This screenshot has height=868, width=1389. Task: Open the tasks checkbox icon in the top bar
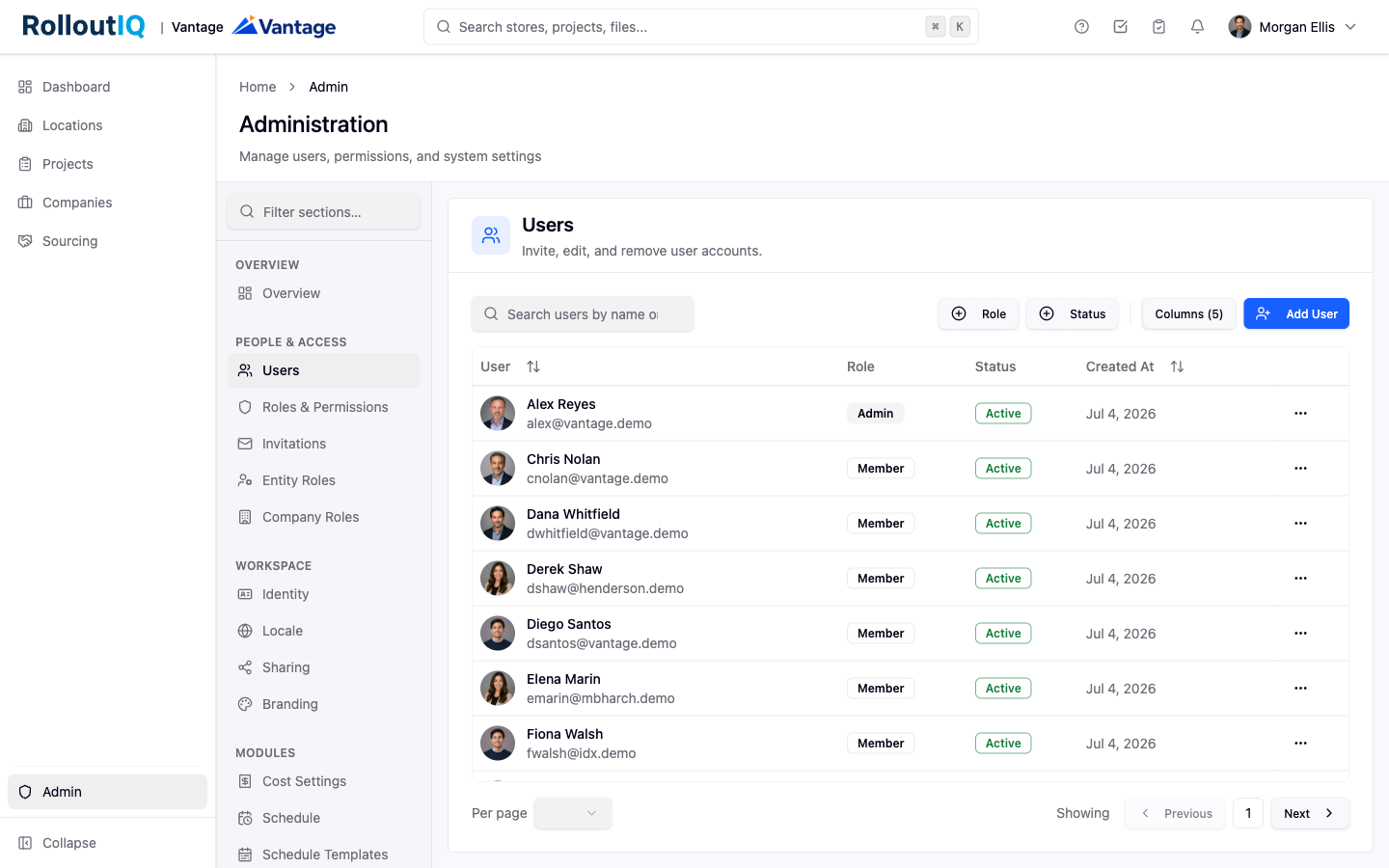(1120, 27)
